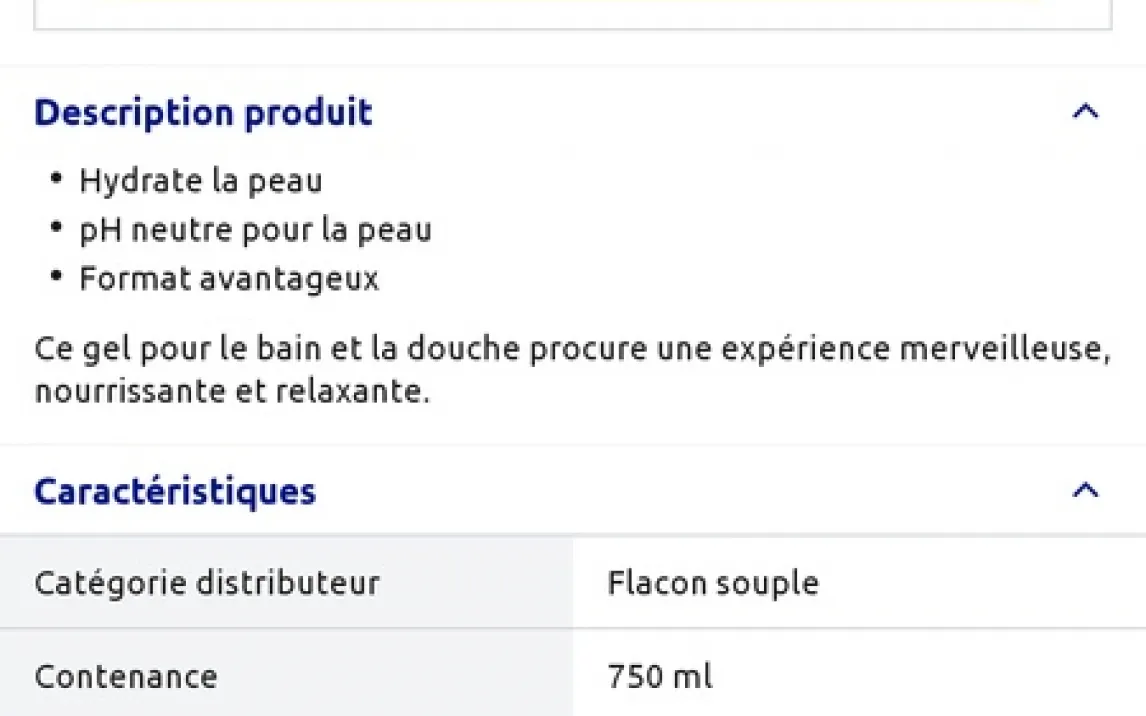The height and width of the screenshot is (716, 1146).
Task: Select the 'Flacon souple' value cell
Action: pos(860,583)
